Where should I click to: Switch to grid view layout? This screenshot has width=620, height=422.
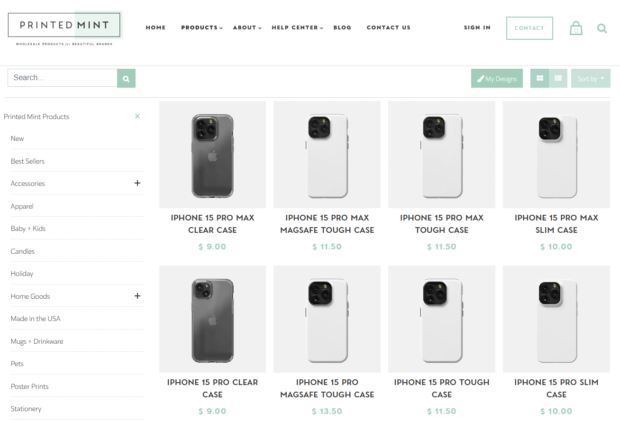pos(540,77)
